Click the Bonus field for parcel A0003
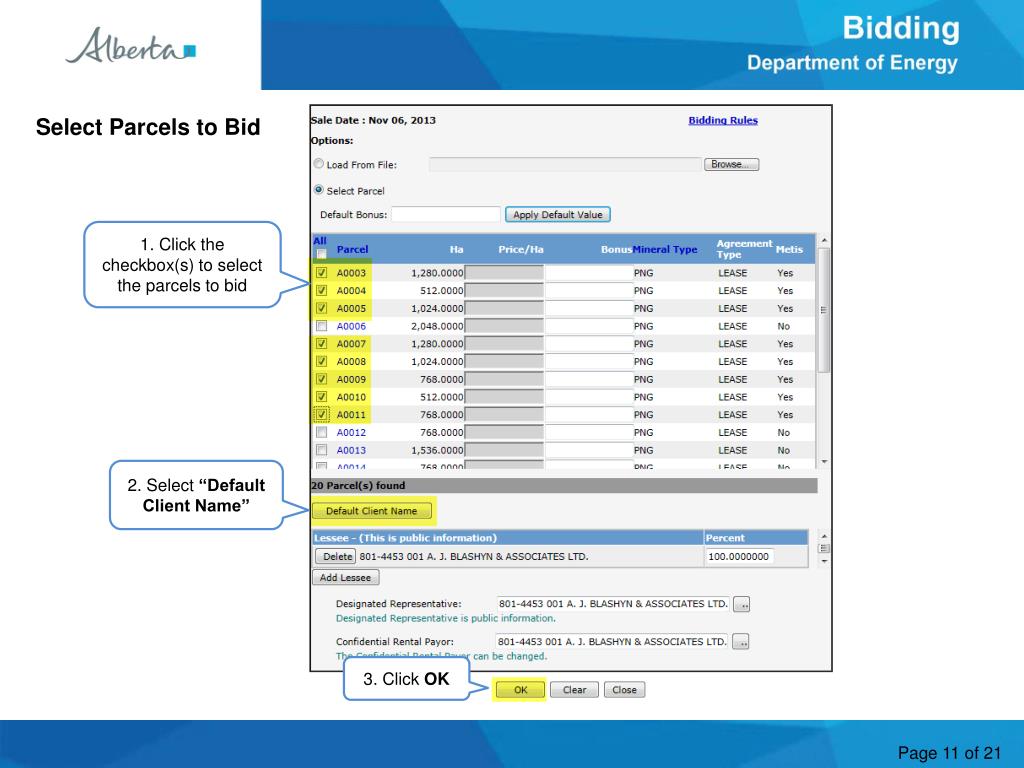The width and height of the screenshot is (1024, 768). click(589, 273)
